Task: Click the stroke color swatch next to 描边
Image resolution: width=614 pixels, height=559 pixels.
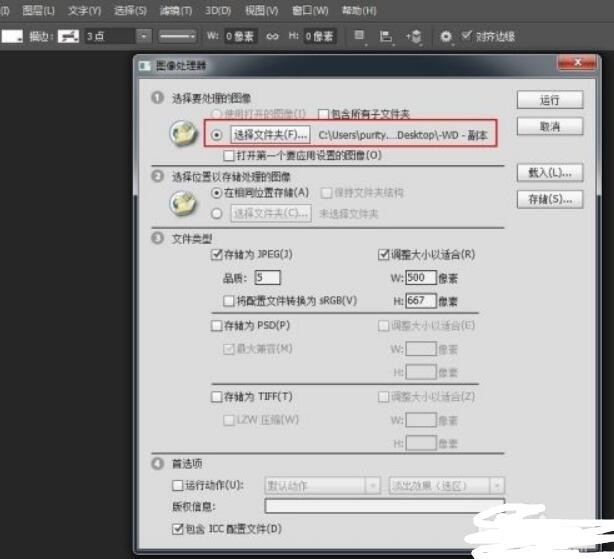Action: click(x=67, y=36)
